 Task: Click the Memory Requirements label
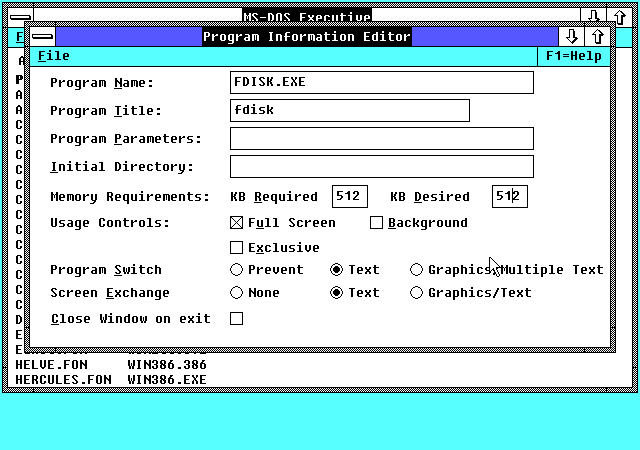click(130, 197)
